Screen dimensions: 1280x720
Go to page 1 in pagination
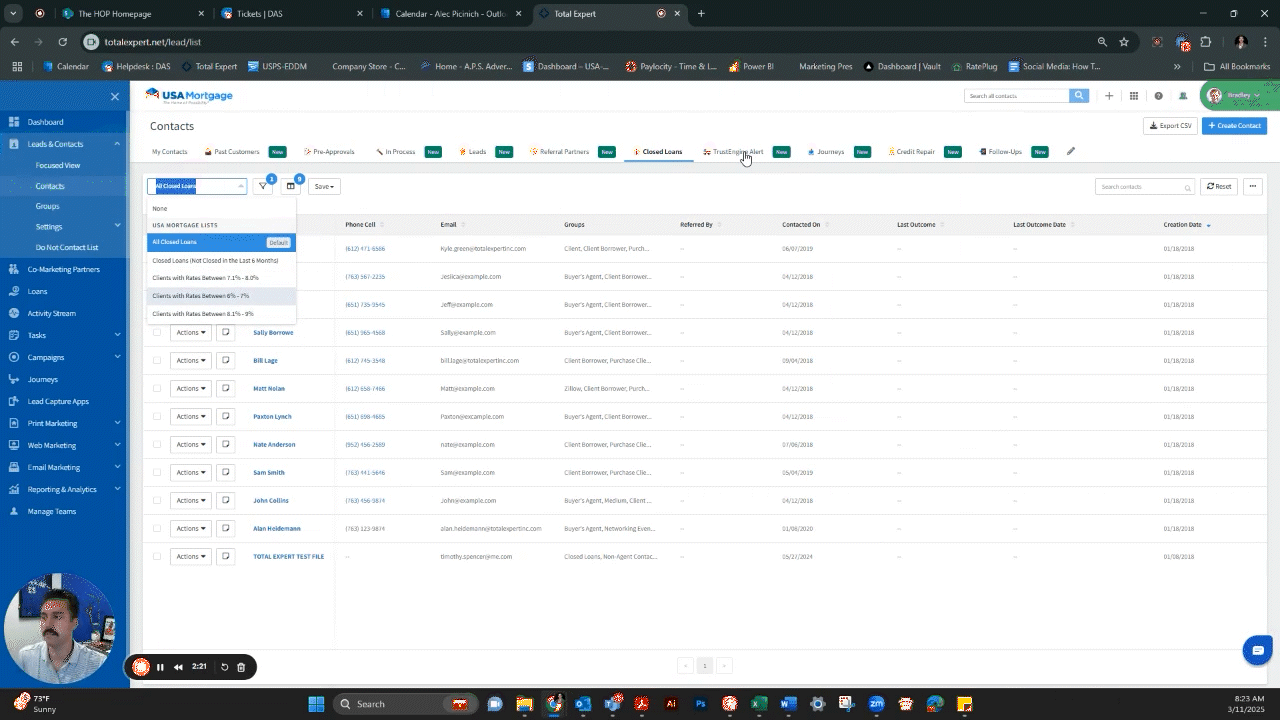point(705,666)
